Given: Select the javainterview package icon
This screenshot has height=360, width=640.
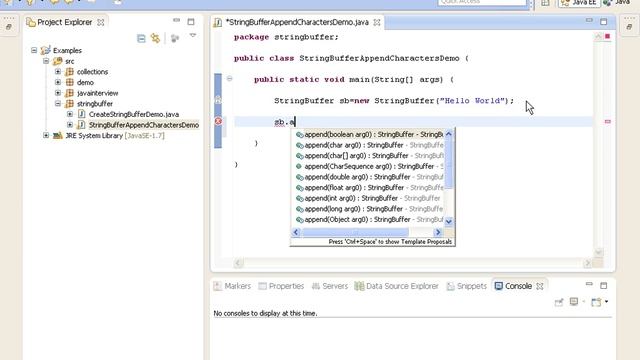Looking at the screenshot, I should tap(70, 93).
